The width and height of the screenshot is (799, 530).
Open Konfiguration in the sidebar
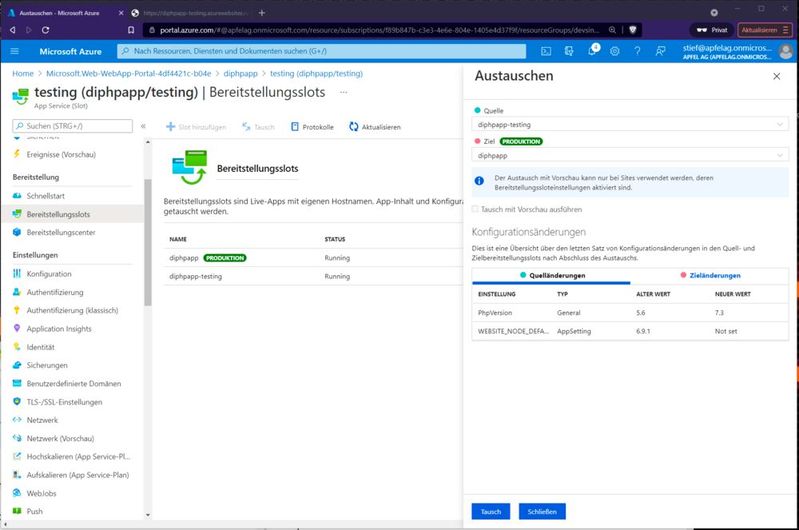49,274
